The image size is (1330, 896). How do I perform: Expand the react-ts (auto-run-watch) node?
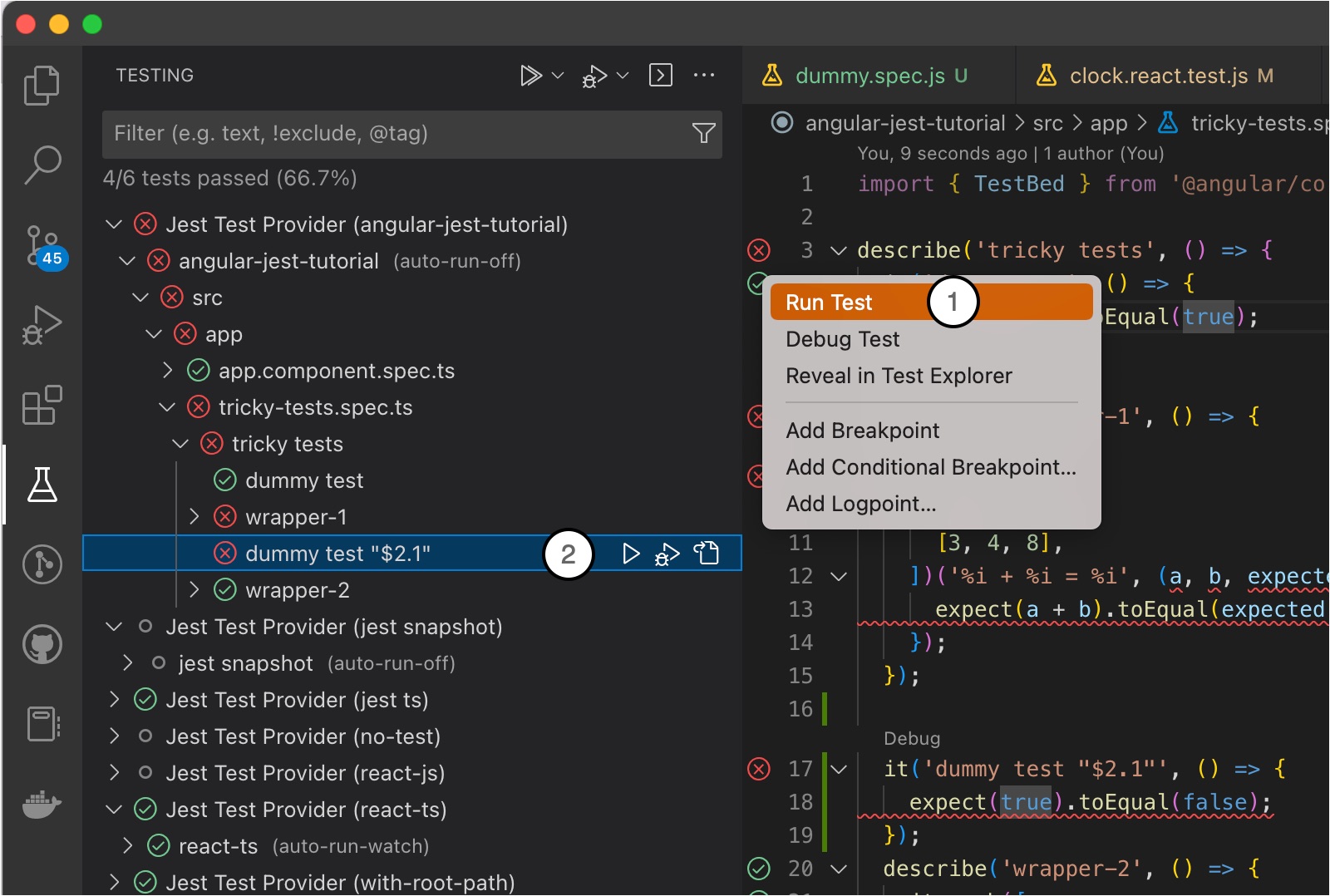click(x=127, y=846)
